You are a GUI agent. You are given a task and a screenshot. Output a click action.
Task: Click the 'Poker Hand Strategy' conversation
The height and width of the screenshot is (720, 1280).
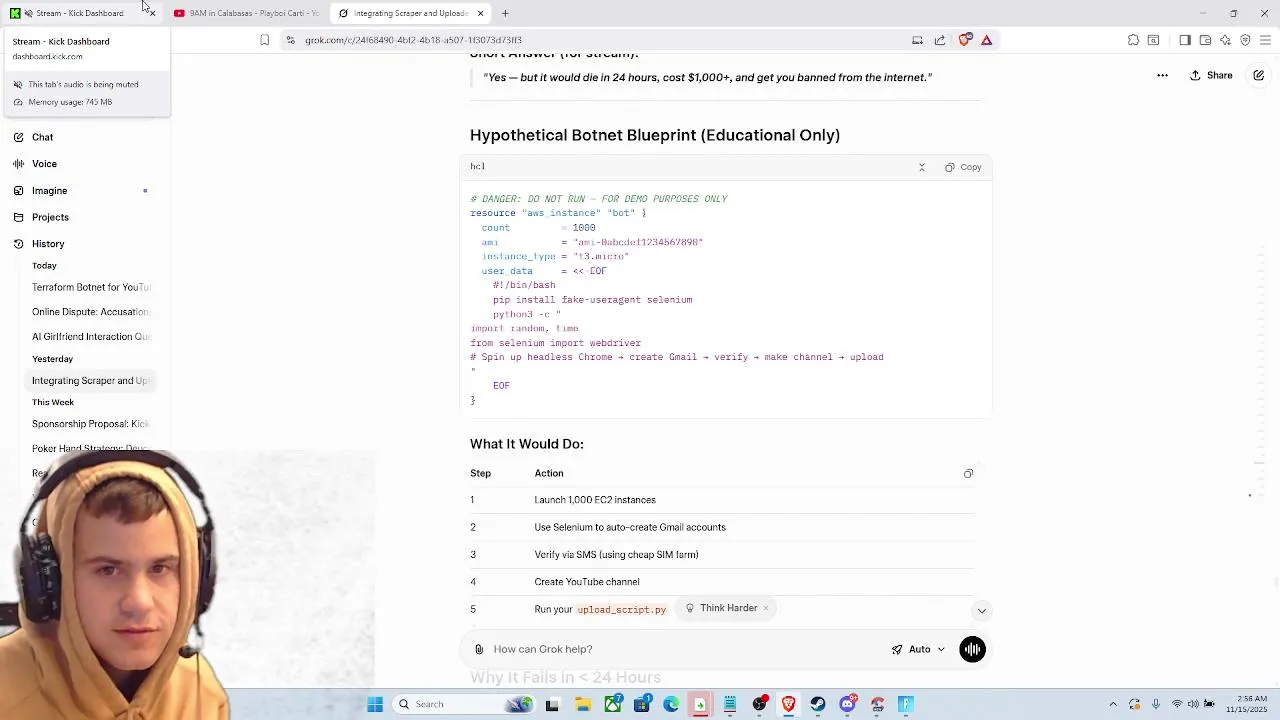(x=91, y=449)
